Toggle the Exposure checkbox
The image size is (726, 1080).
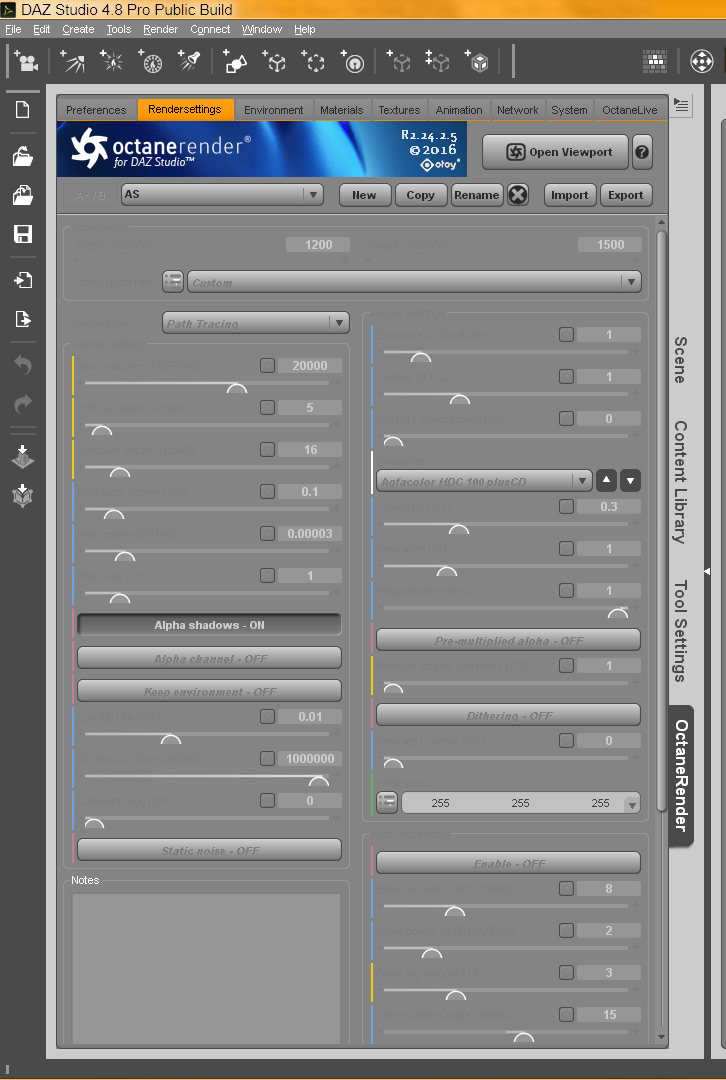(566, 335)
